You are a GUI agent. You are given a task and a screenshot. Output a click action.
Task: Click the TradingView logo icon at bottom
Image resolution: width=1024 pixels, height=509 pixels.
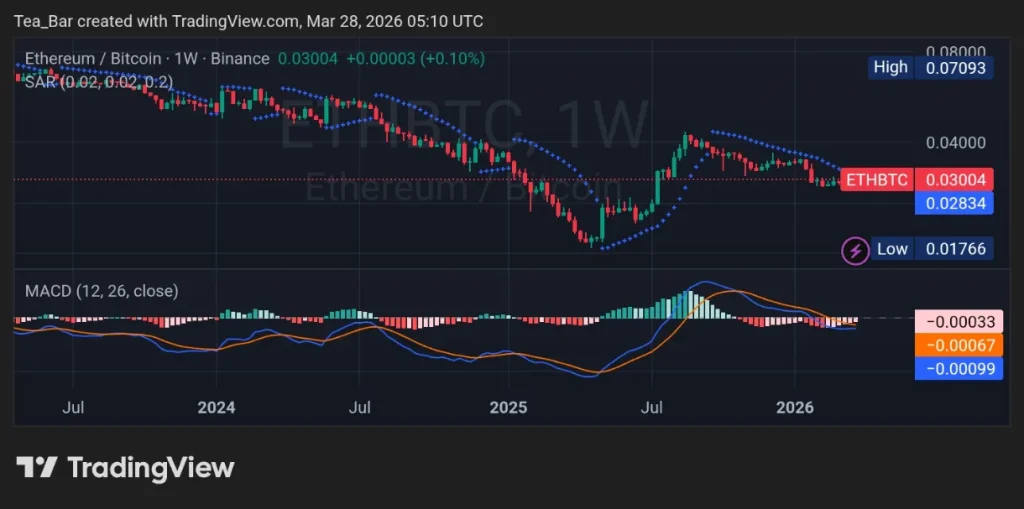tap(36, 467)
